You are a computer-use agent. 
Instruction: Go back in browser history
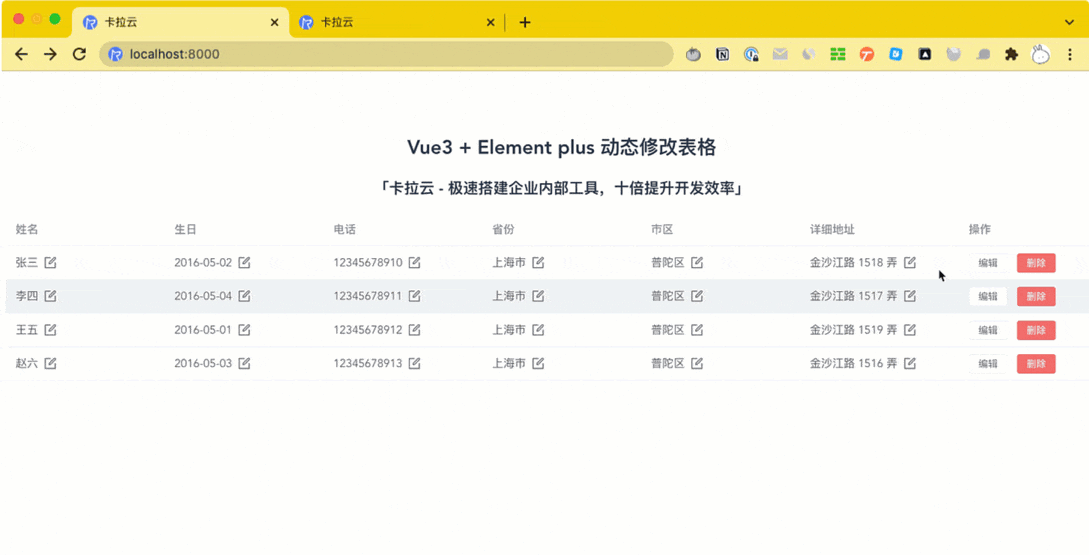(22, 54)
